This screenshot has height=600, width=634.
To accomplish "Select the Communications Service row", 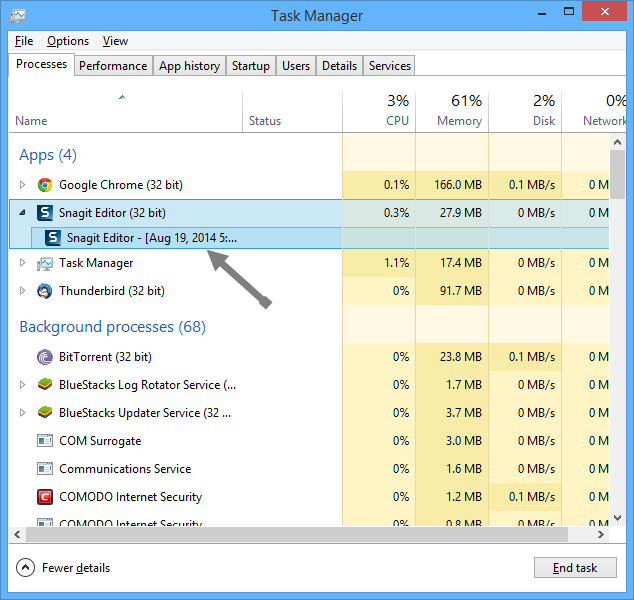I will (x=309, y=469).
